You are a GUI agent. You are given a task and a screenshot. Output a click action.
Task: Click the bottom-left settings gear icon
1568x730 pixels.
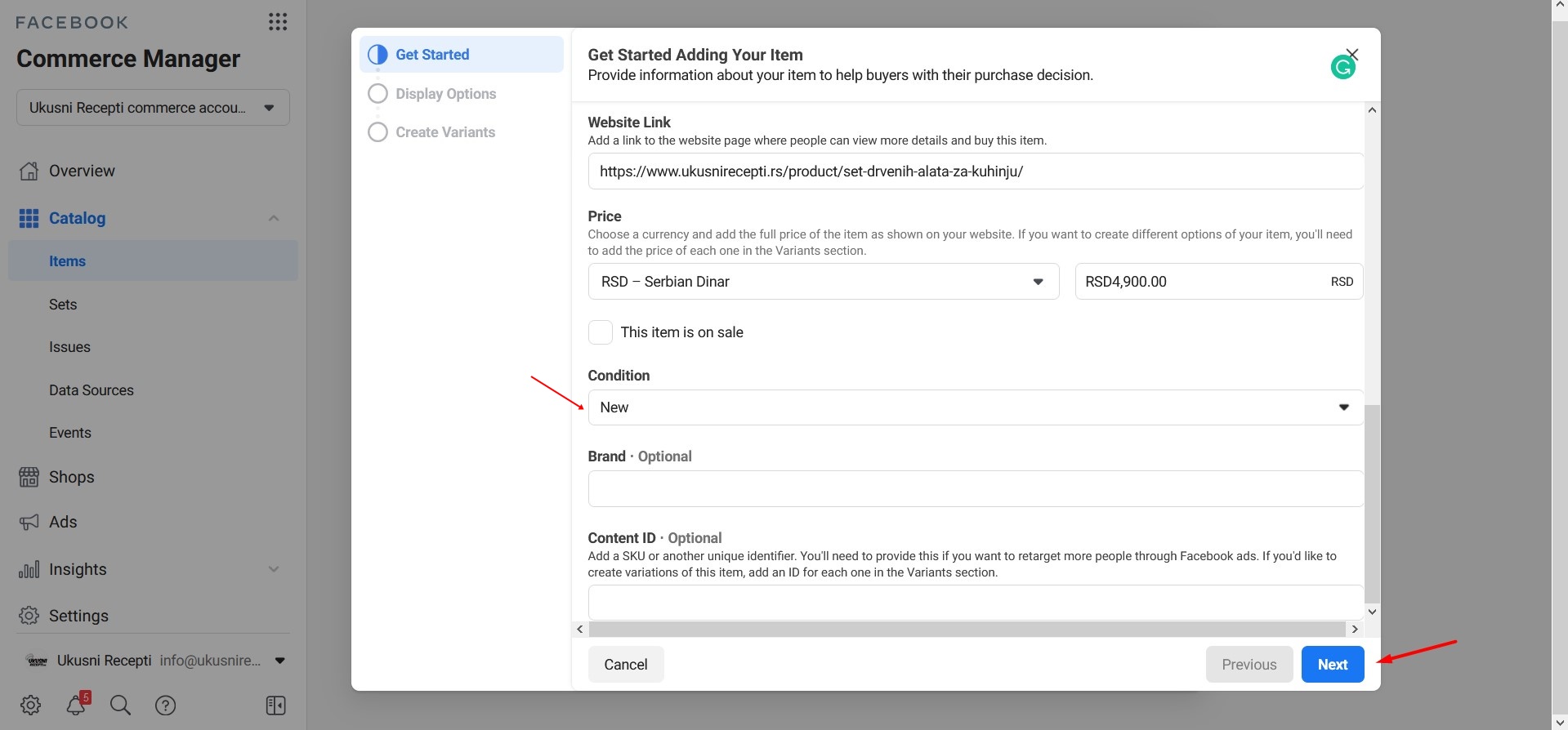click(31, 705)
